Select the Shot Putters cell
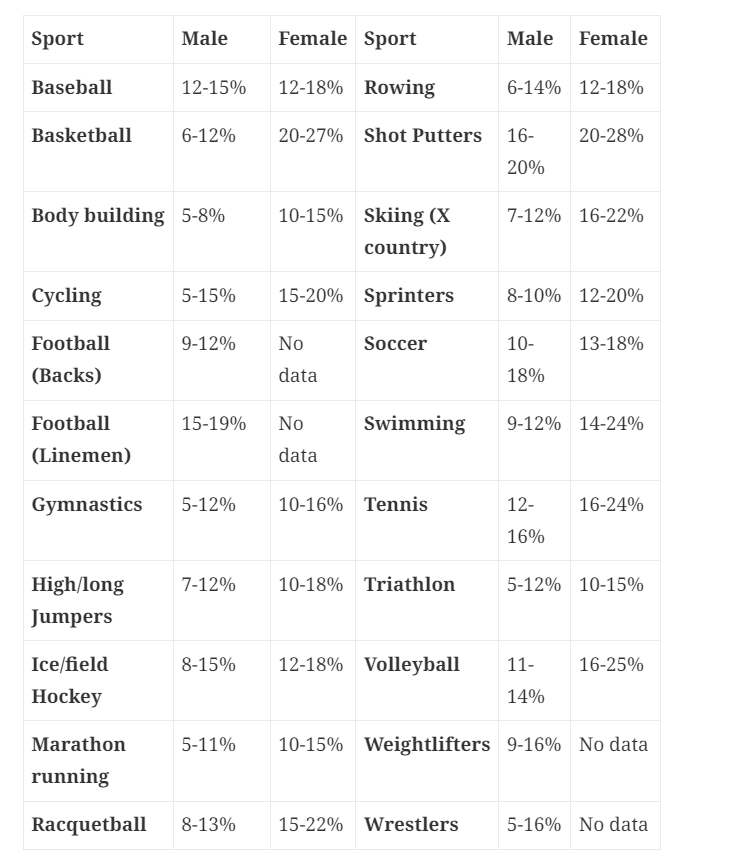 (x=422, y=135)
